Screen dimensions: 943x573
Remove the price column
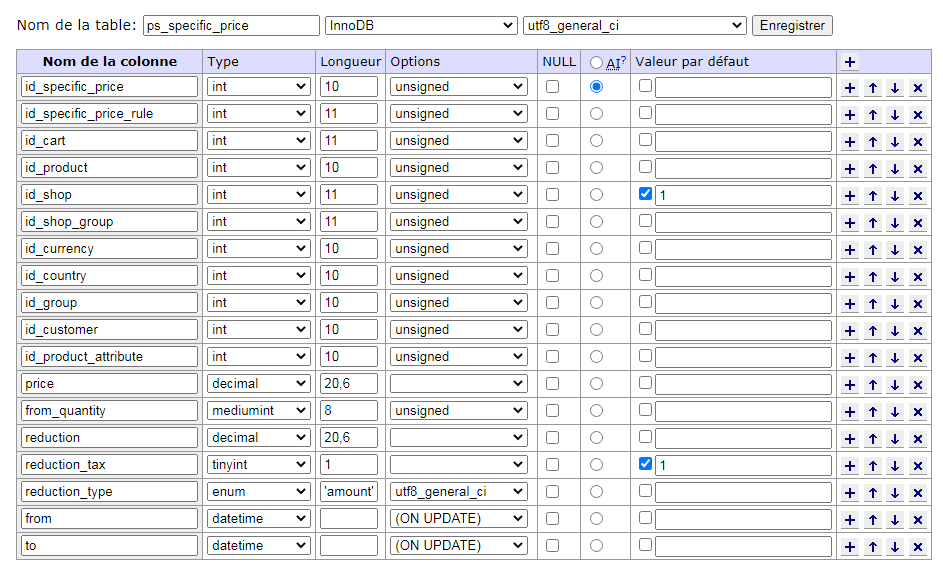[918, 385]
